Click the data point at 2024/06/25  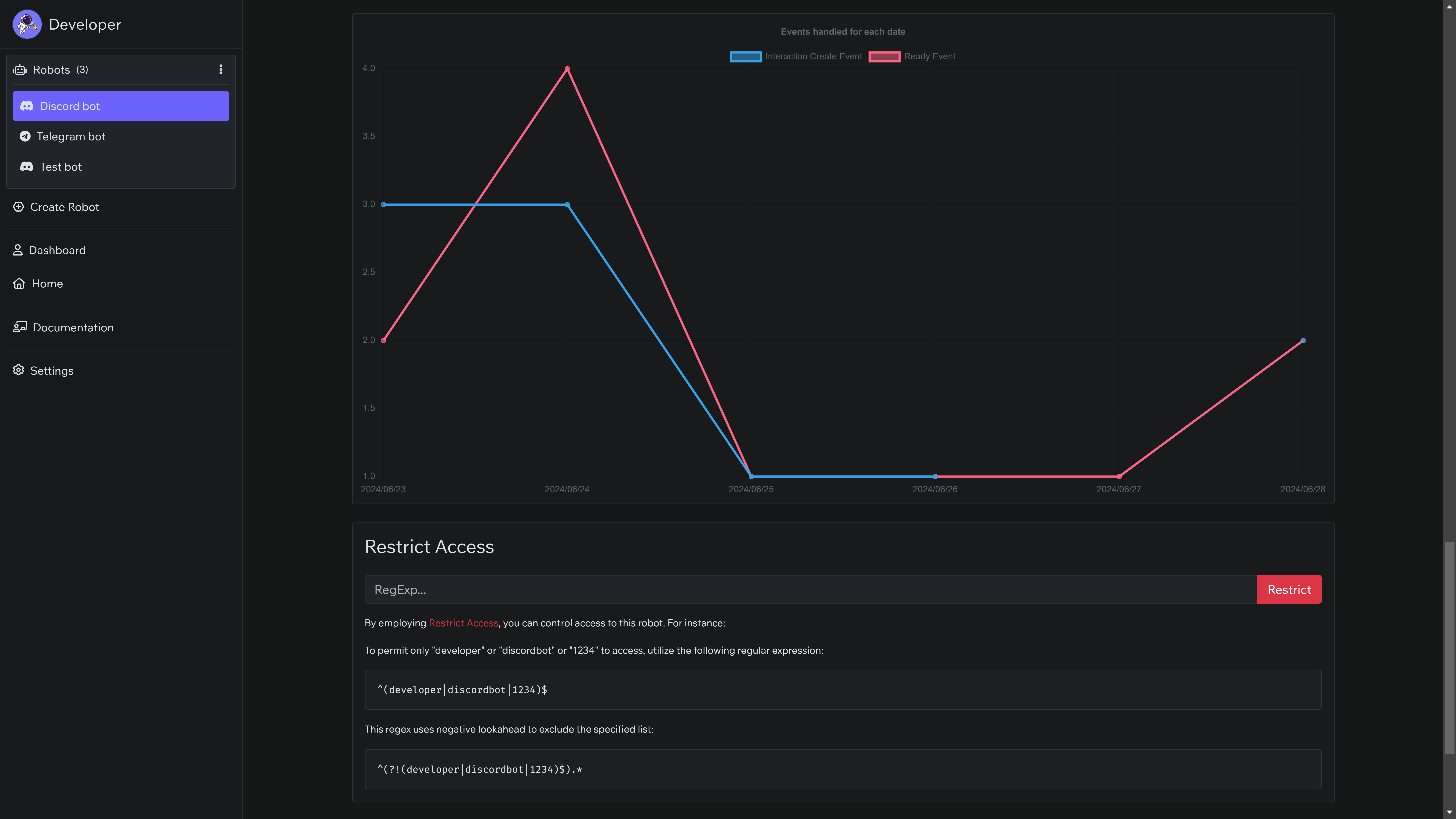pyautogui.click(x=751, y=476)
